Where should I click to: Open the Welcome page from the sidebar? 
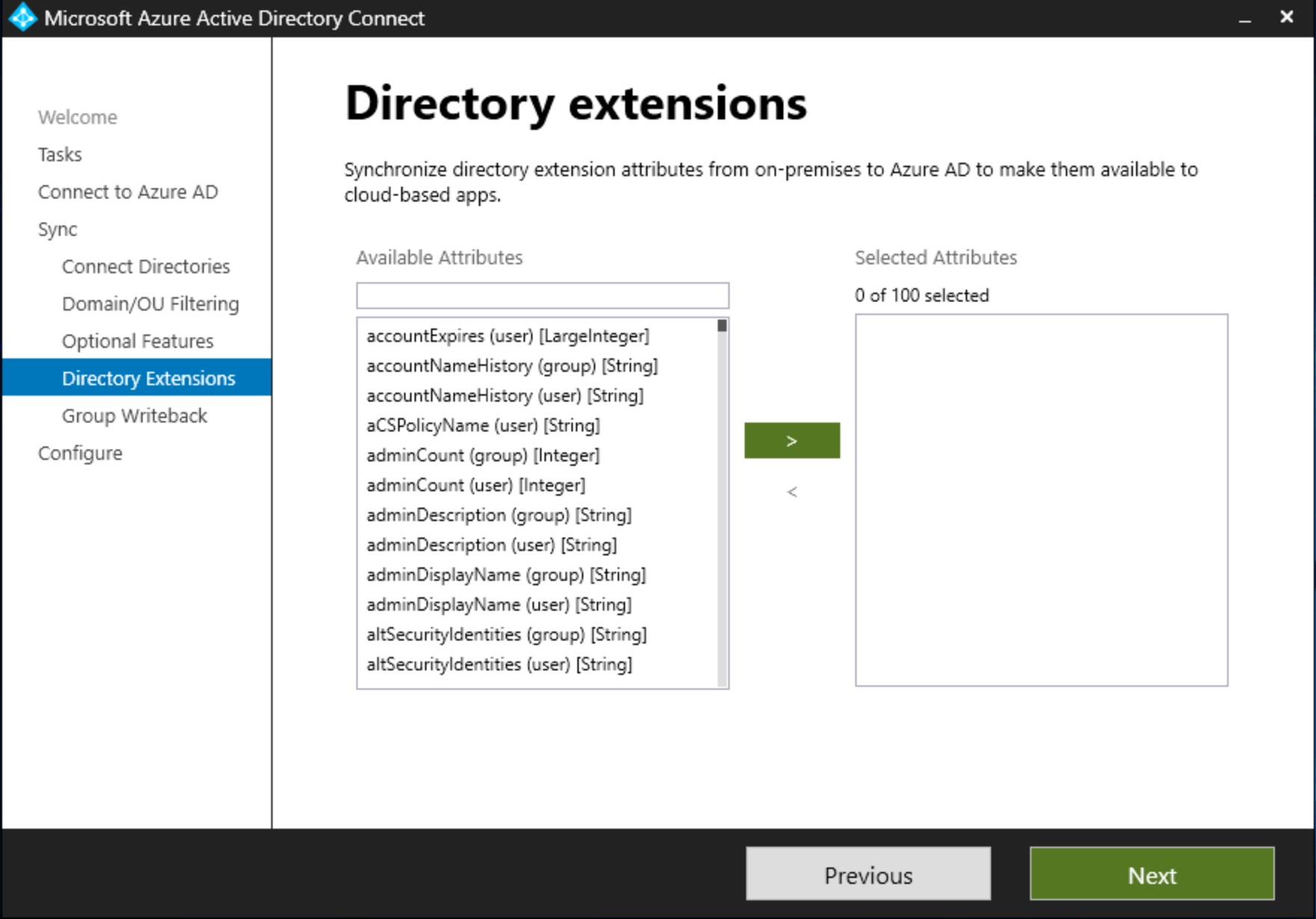coord(76,117)
